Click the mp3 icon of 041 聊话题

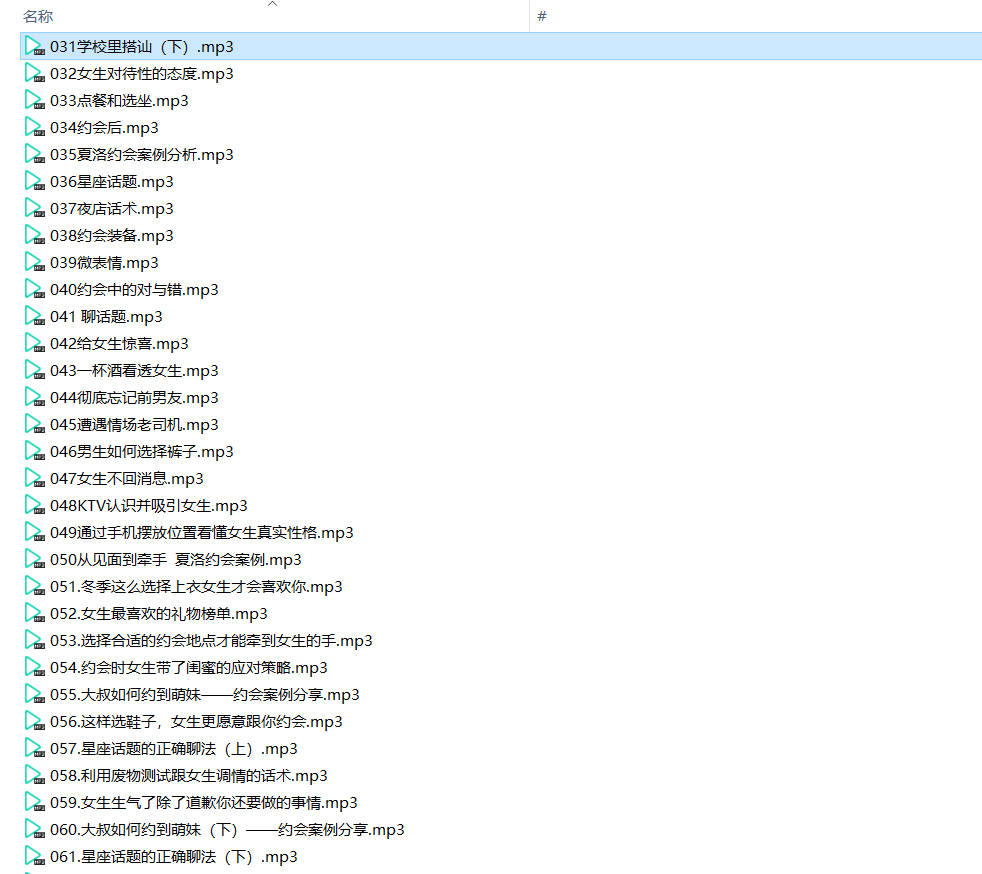click(x=34, y=316)
